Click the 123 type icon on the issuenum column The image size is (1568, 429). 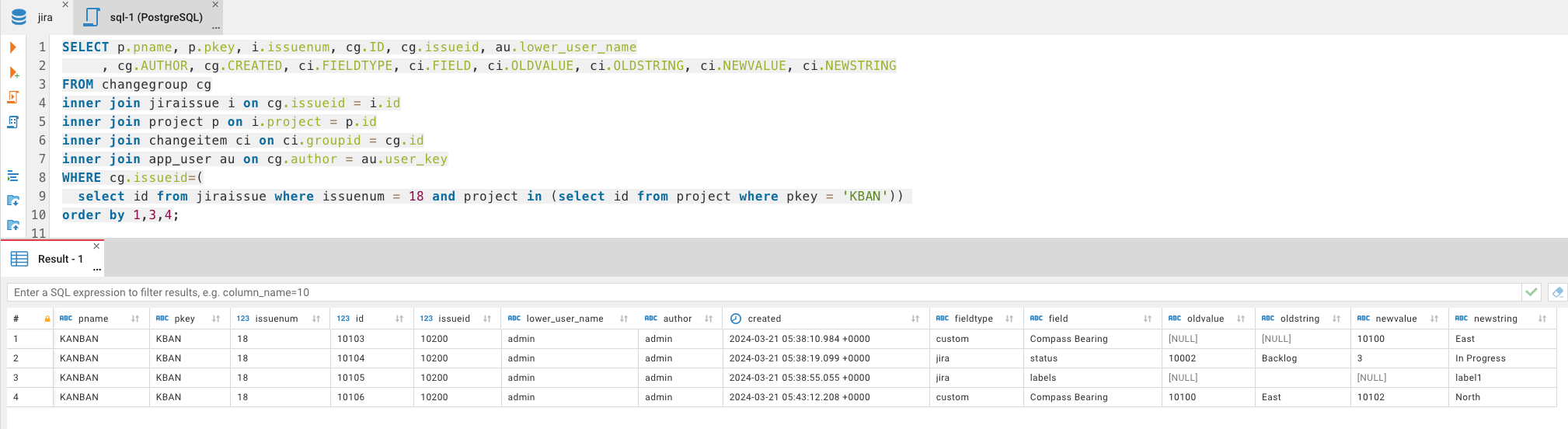click(243, 319)
